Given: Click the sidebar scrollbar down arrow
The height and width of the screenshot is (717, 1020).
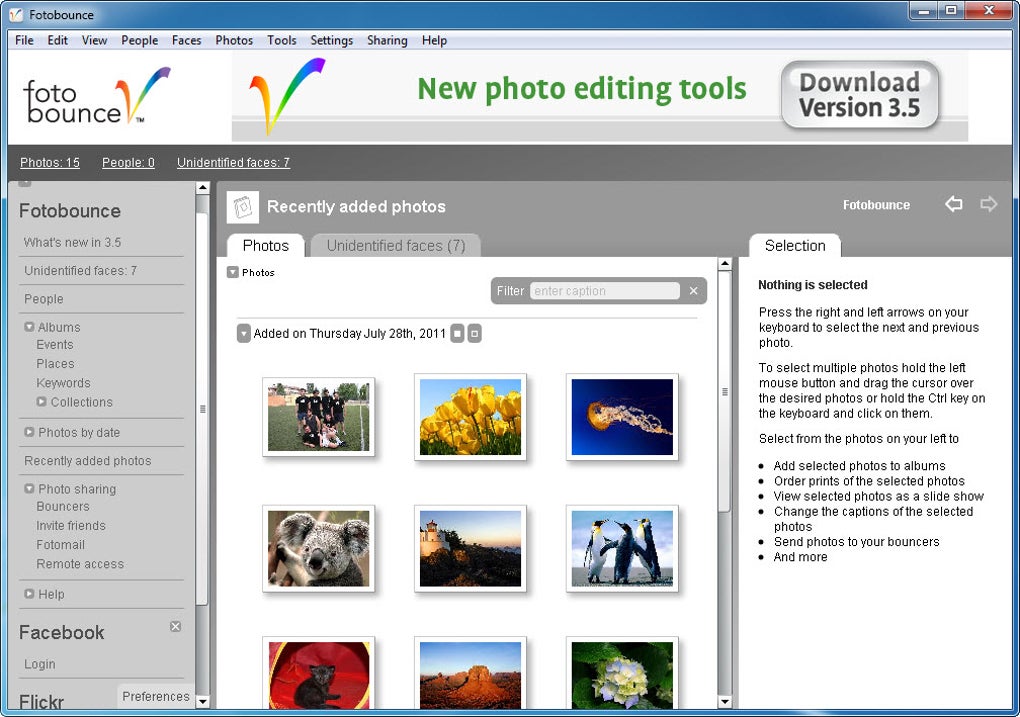Looking at the screenshot, I should [x=202, y=702].
